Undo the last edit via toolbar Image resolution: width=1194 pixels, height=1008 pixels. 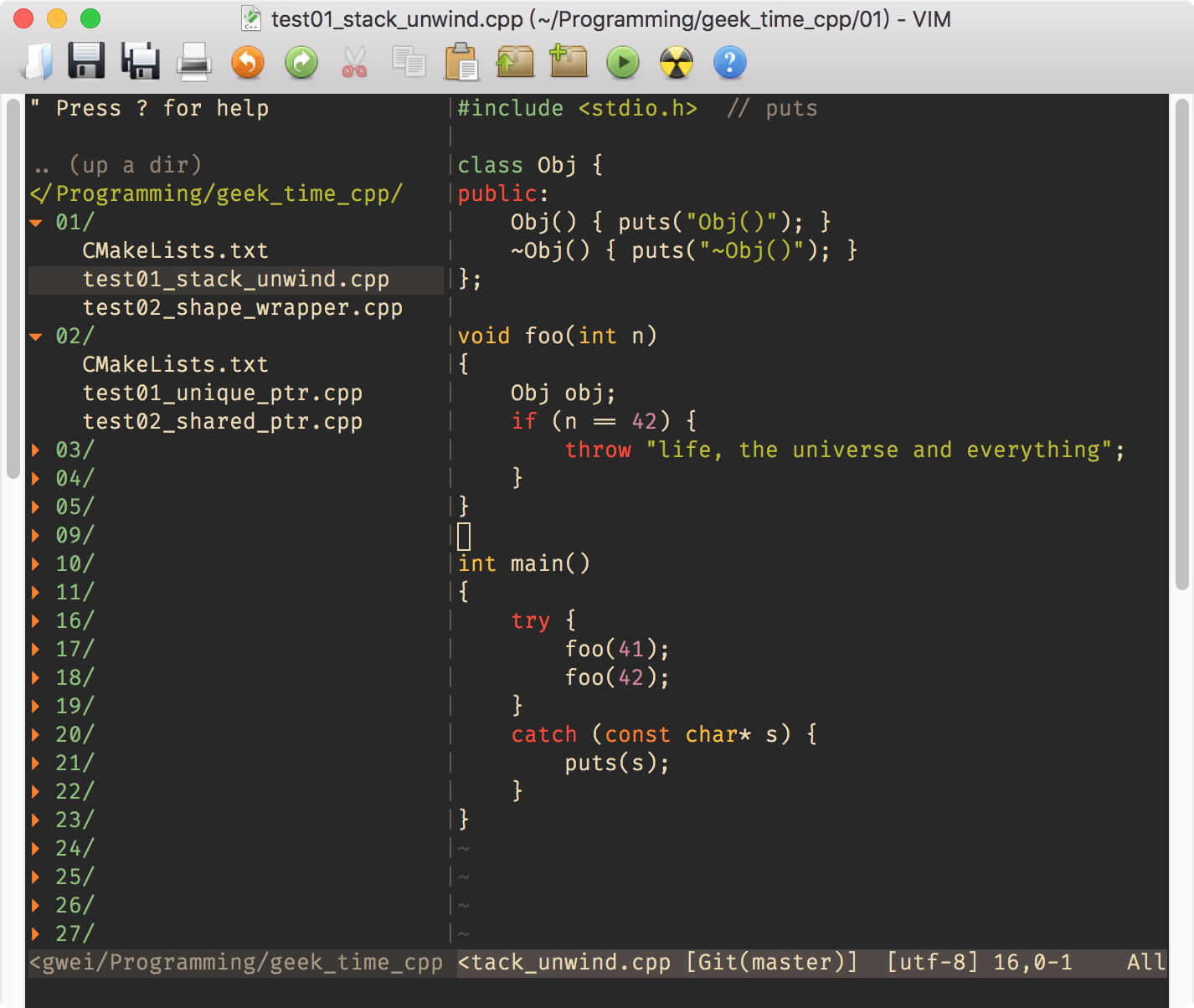point(247,63)
